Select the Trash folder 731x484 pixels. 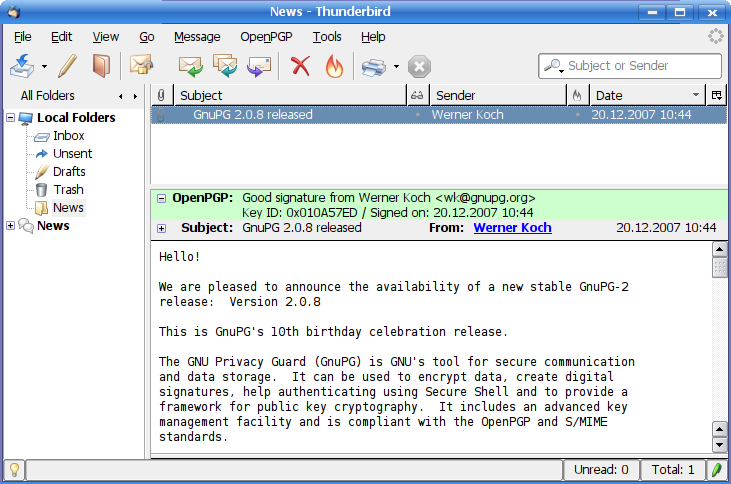click(68, 190)
